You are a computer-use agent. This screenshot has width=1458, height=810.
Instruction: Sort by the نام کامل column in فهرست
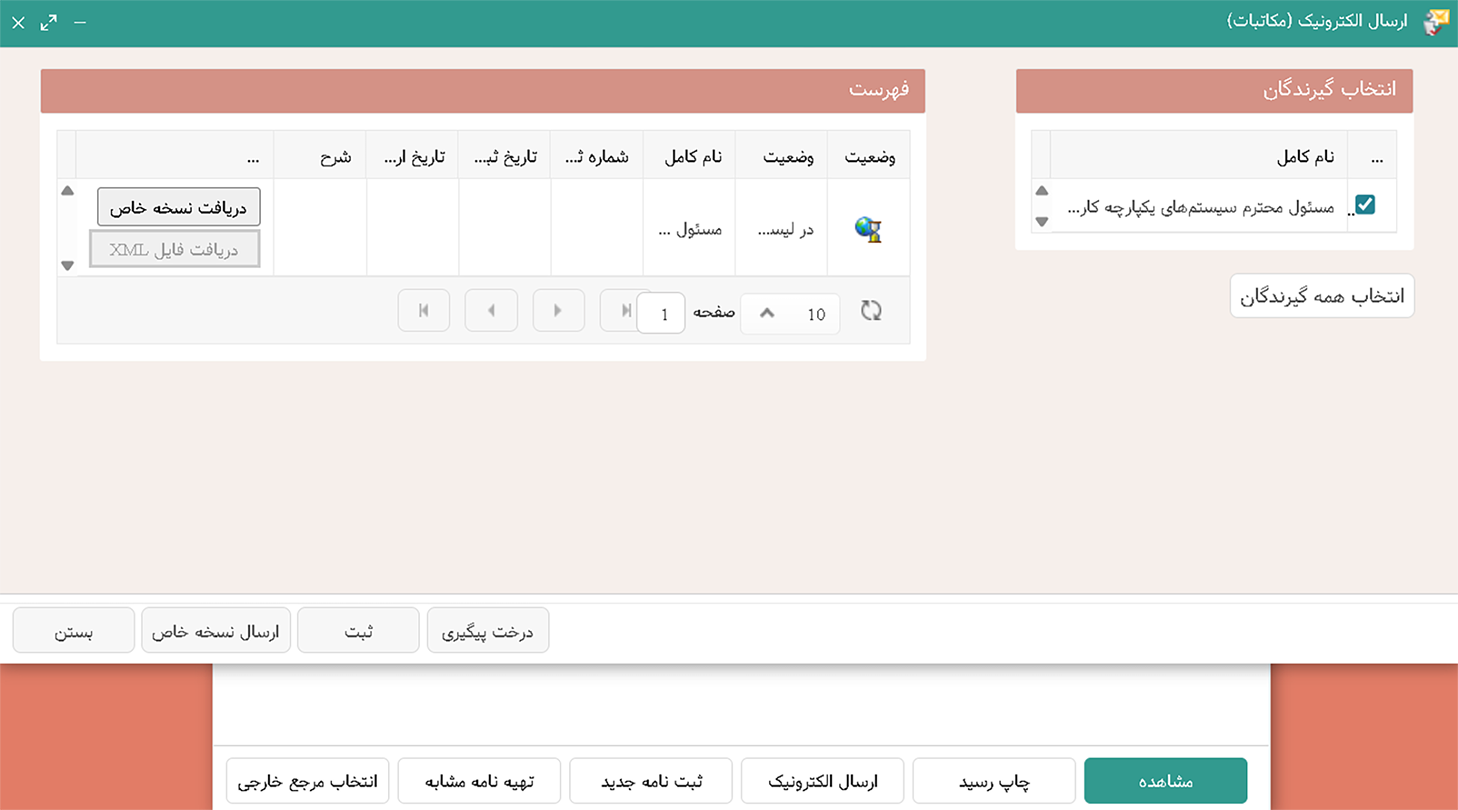689,157
